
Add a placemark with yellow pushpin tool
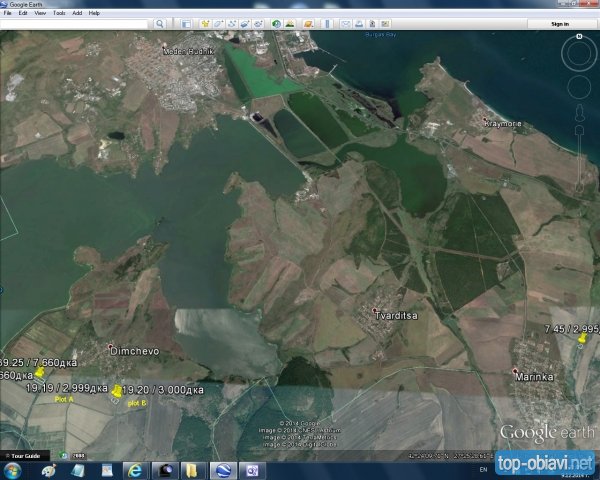(x=205, y=24)
